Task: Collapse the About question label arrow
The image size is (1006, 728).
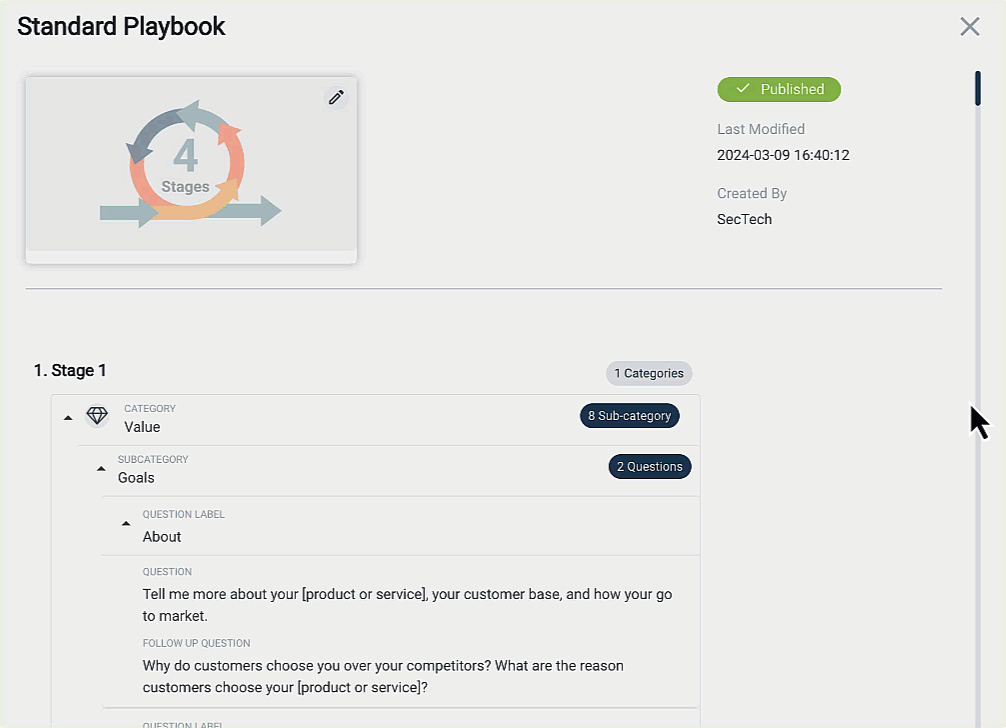Action: pyautogui.click(x=126, y=523)
